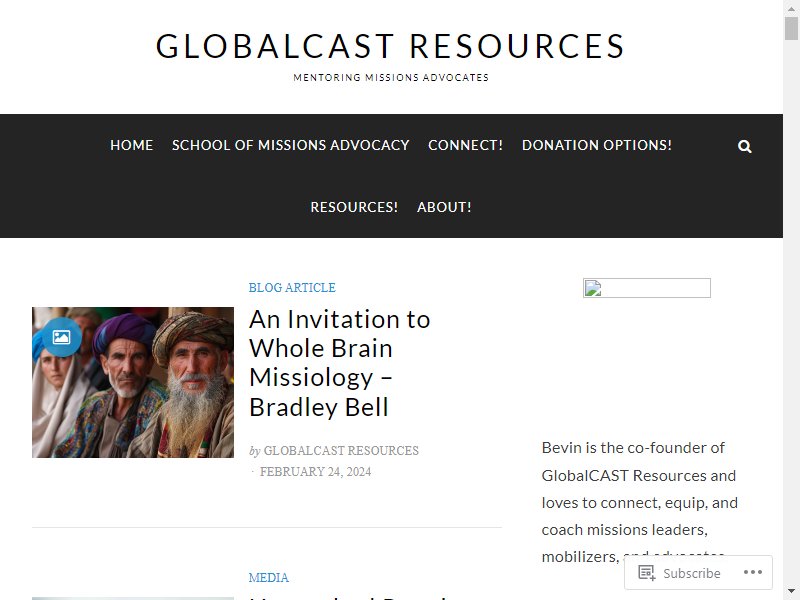Screen dimensions: 800x600
Task: Click the image post format icon
Action: [61, 337]
